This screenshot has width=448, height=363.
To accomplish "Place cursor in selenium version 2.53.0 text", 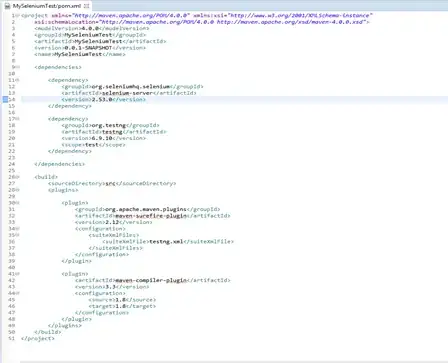I will coord(102,100).
